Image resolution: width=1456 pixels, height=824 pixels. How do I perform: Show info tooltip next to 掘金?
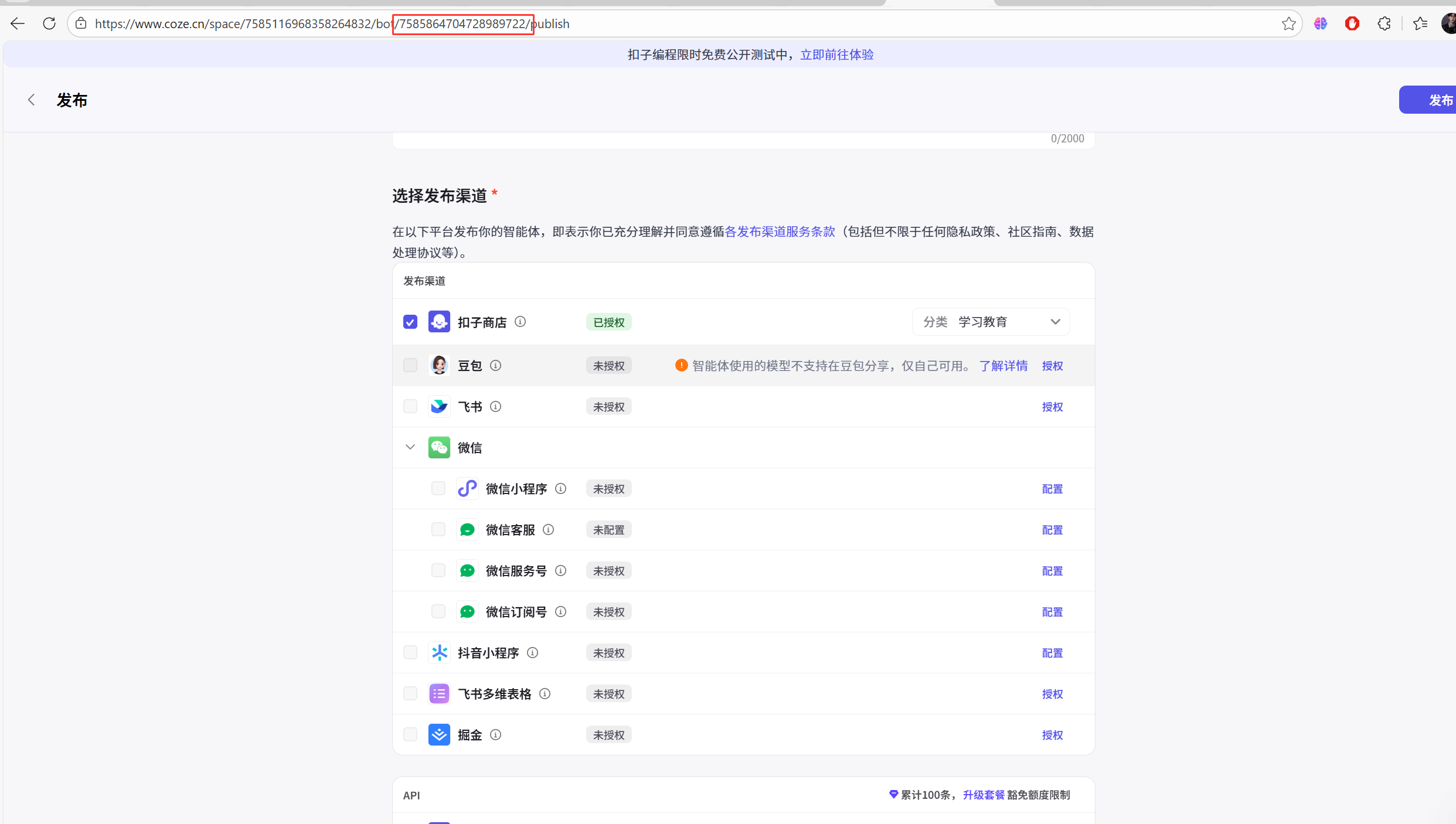(x=495, y=735)
